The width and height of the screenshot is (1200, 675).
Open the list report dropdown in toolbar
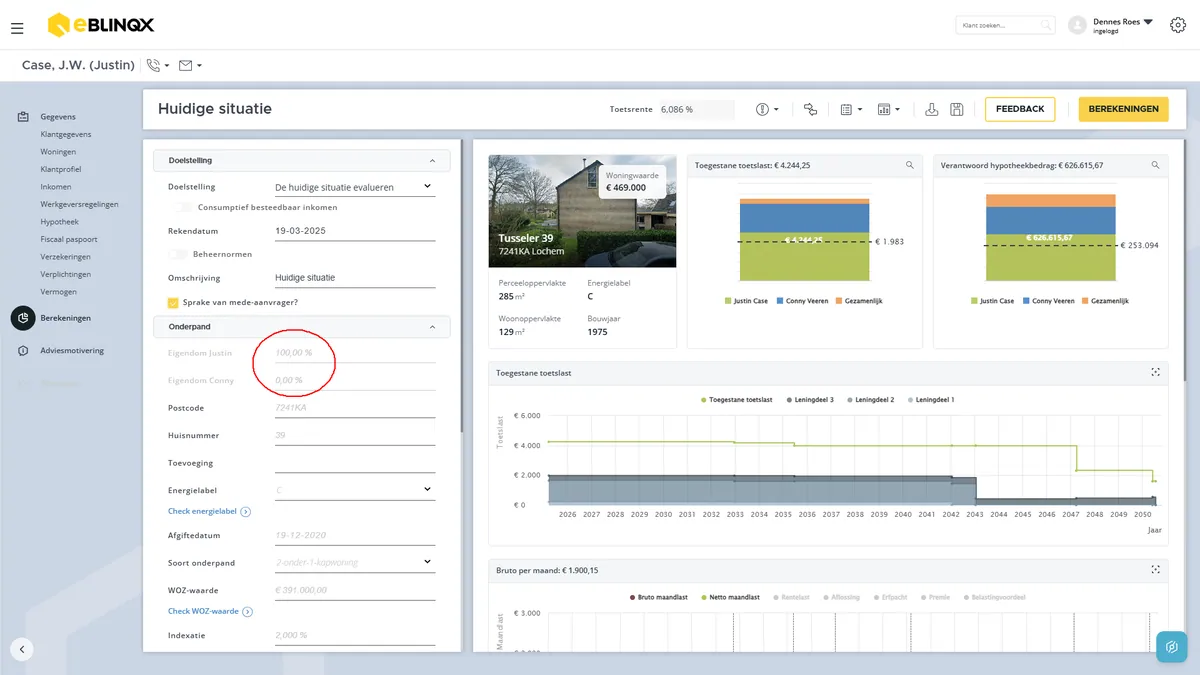point(851,109)
